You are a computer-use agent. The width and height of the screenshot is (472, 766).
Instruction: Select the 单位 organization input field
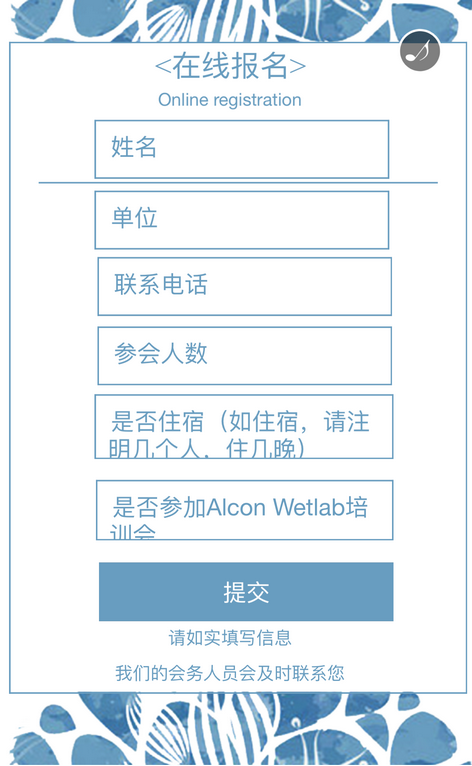pyautogui.click(x=242, y=220)
